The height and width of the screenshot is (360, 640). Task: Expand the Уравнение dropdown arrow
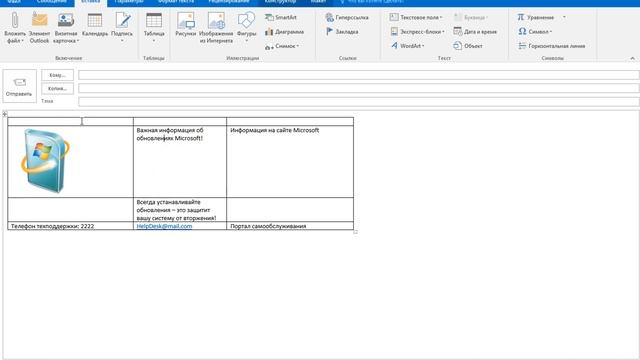pos(564,18)
